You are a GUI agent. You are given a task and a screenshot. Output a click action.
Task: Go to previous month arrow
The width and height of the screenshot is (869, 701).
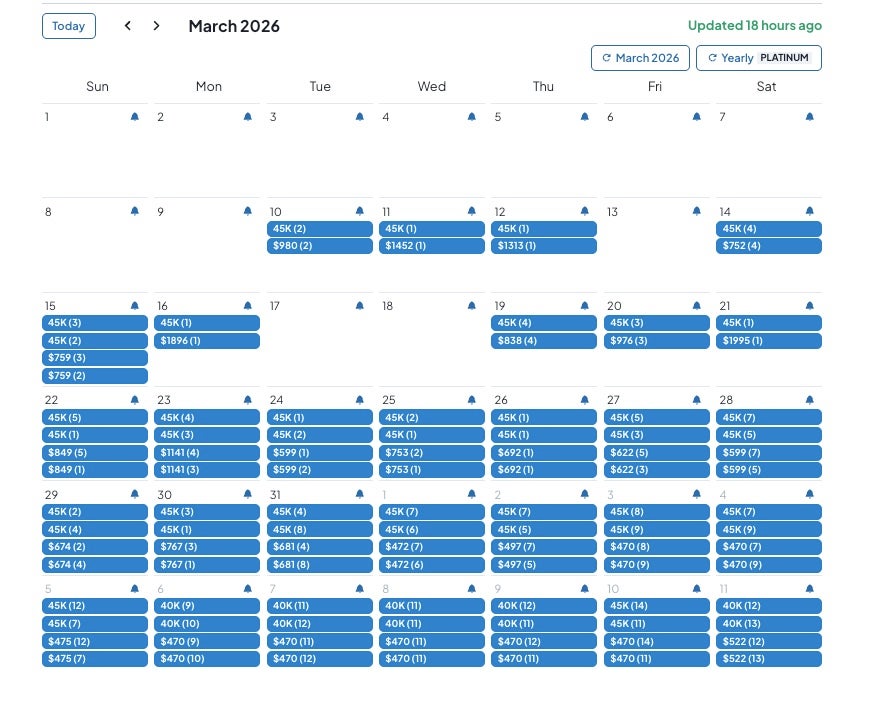point(127,26)
